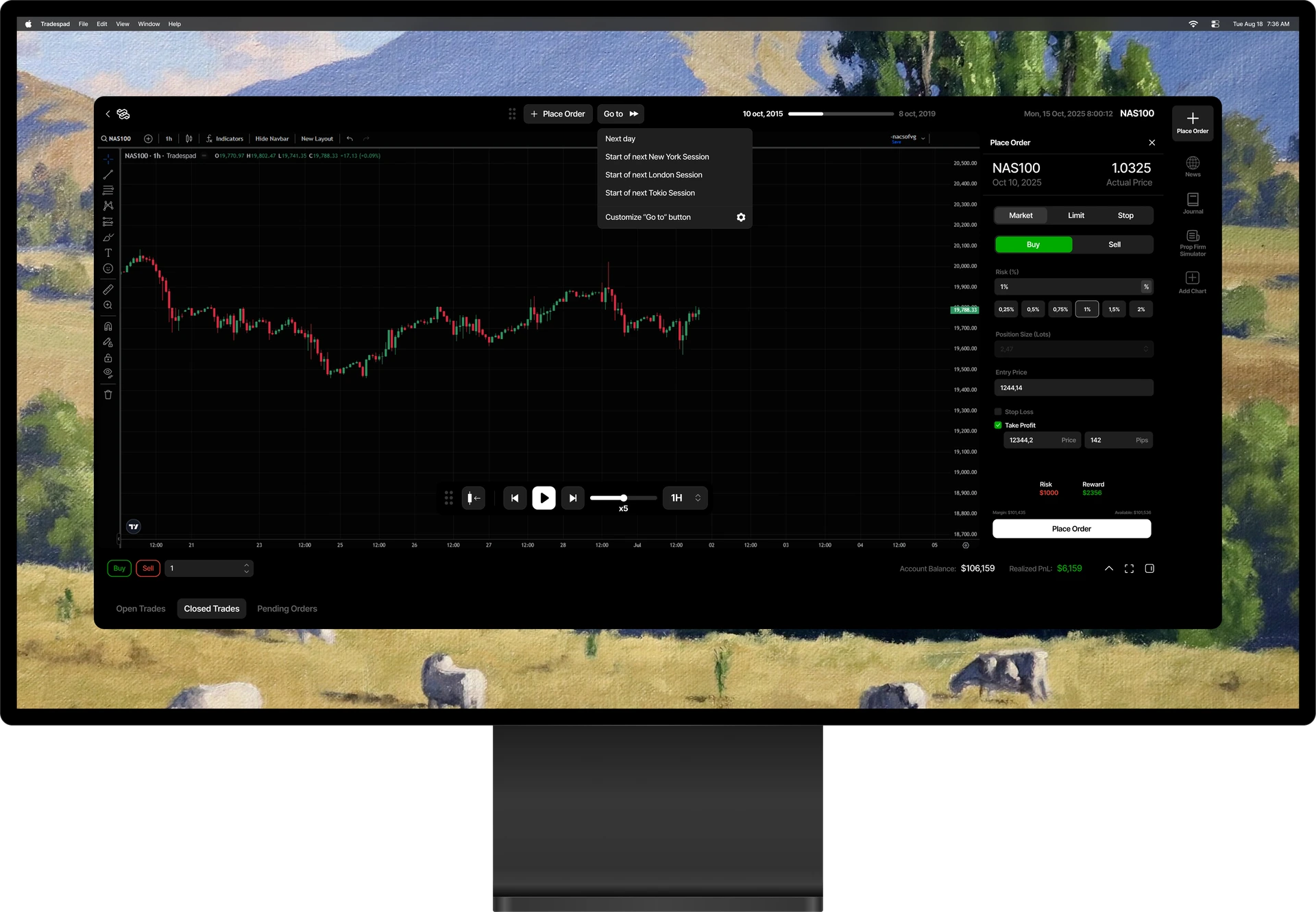This screenshot has width=1316, height=912.
Task: Choose the 2% risk preset
Action: tap(1141, 309)
